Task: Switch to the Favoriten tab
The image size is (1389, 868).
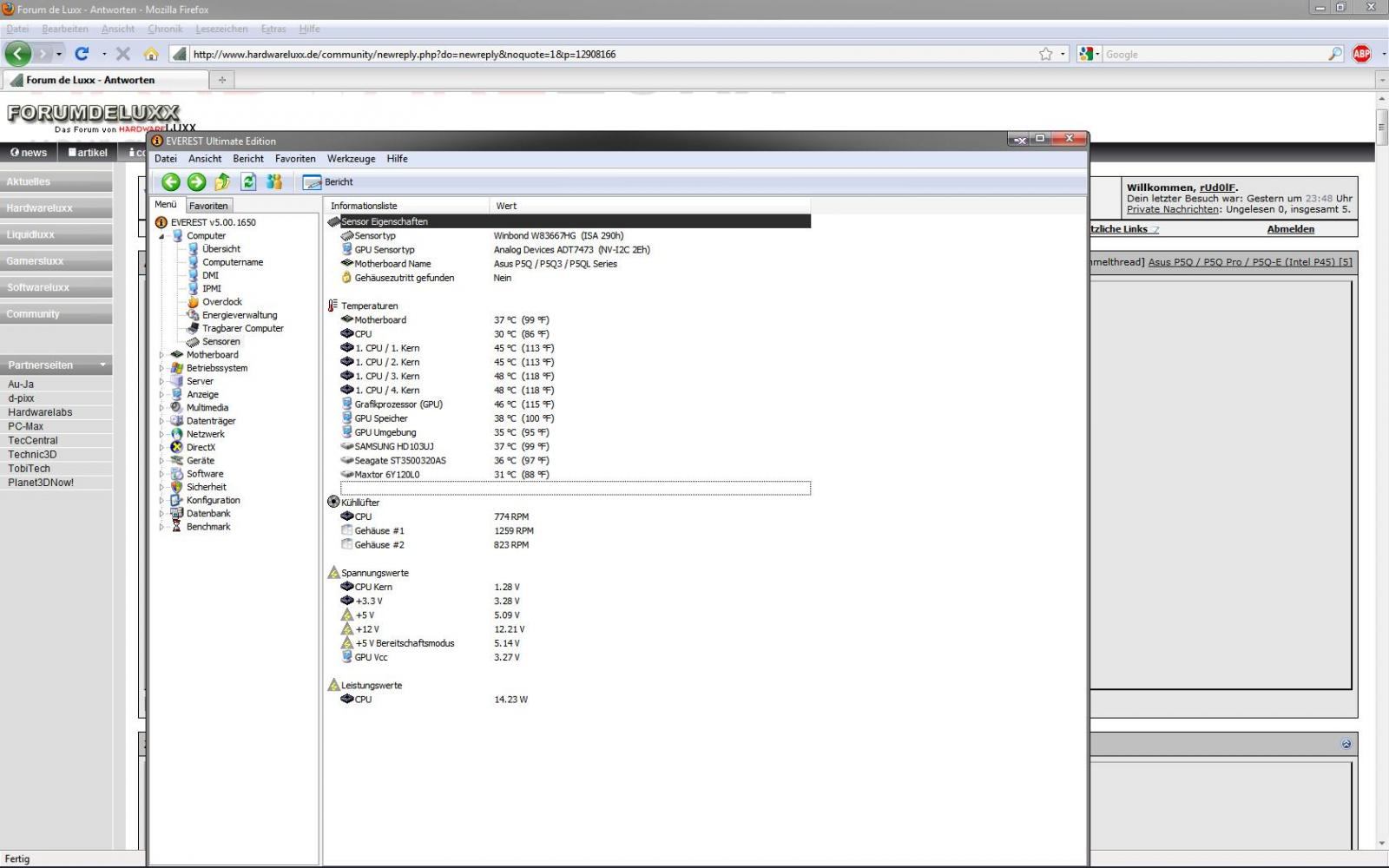Action: [208, 206]
